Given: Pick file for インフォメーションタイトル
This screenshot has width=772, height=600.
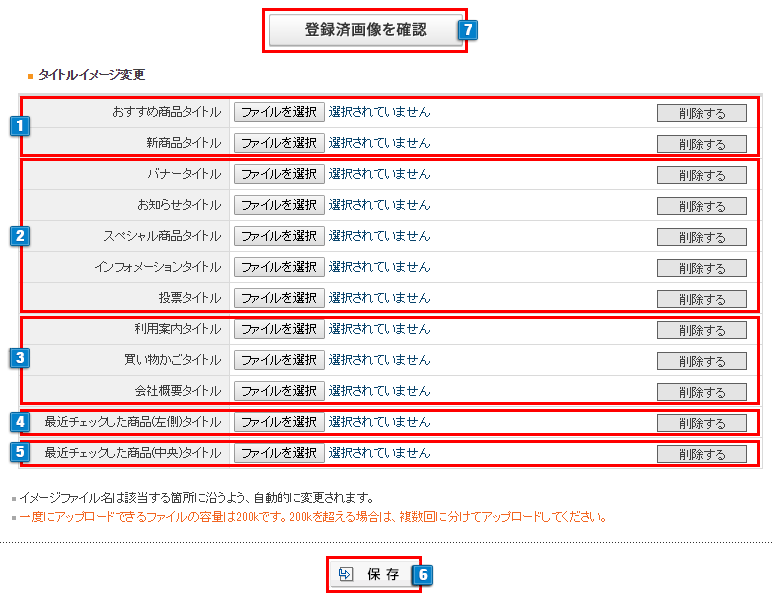Looking at the screenshot, I should click(x=279, y=267).
